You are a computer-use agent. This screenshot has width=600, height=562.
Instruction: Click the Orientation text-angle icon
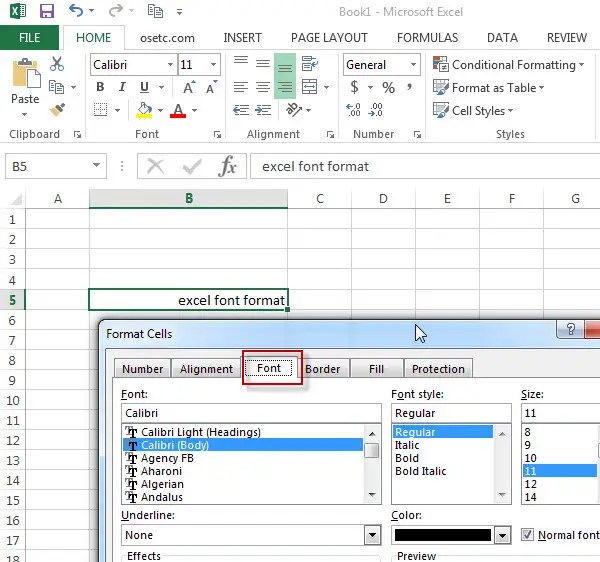294,110
